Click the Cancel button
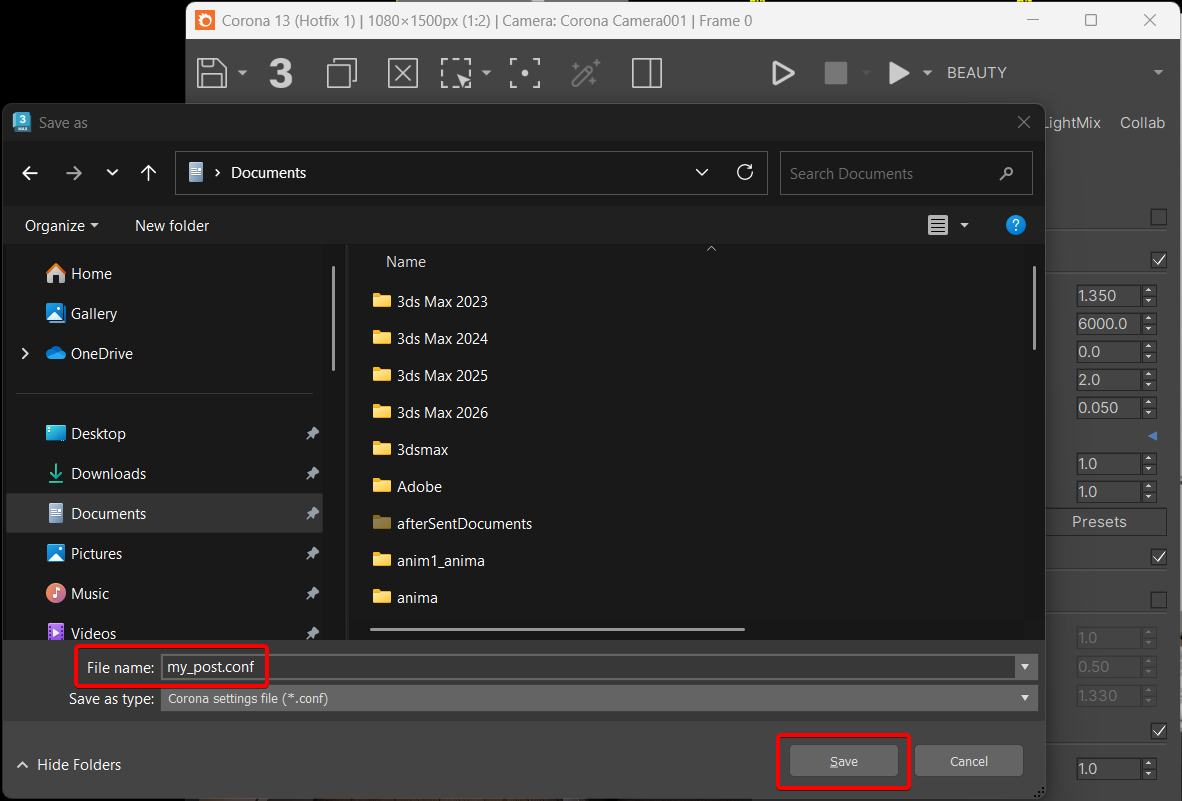 pyautogui.click(x=969, y=761)
